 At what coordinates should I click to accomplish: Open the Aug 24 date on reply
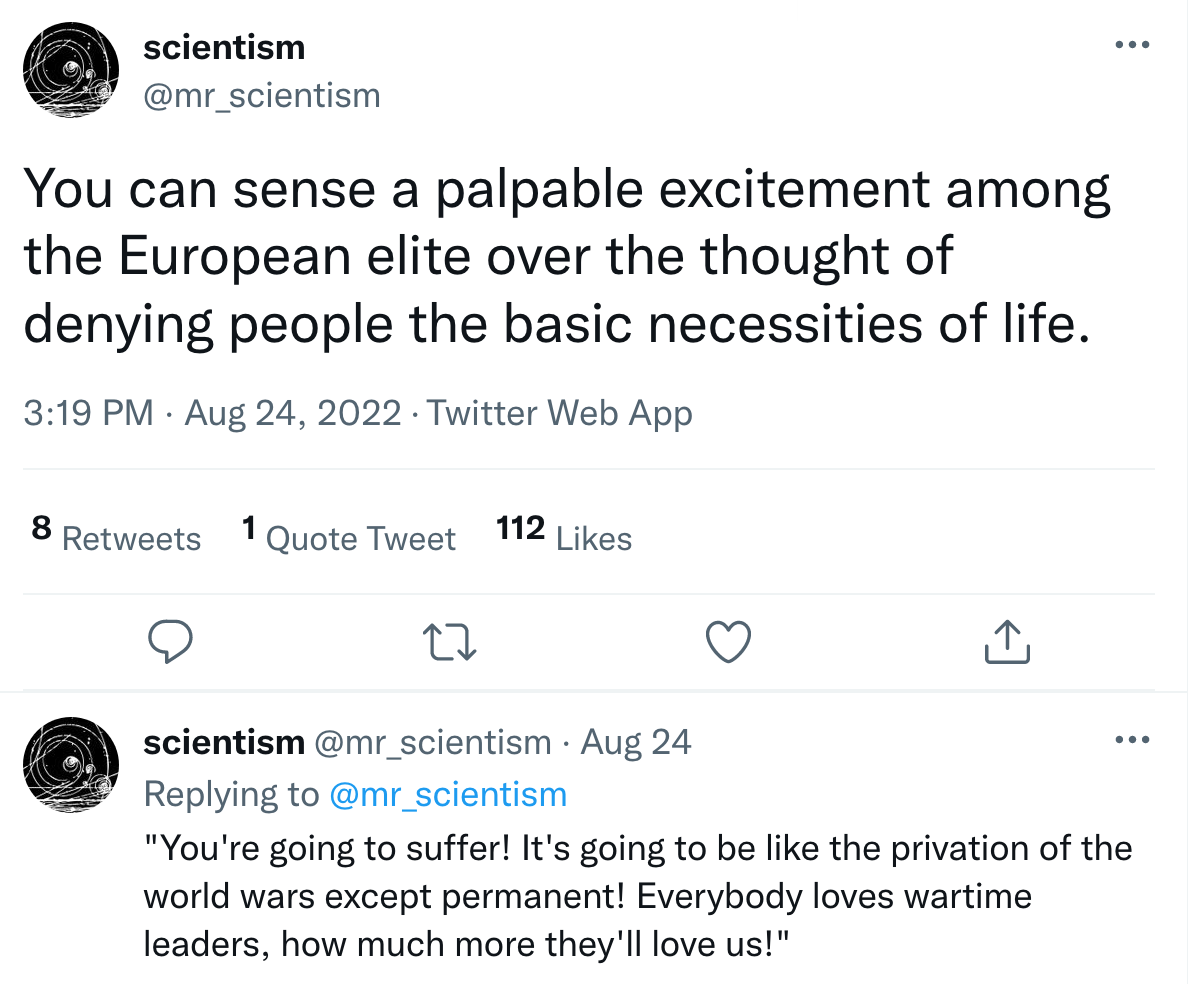[x=636, y=742]
